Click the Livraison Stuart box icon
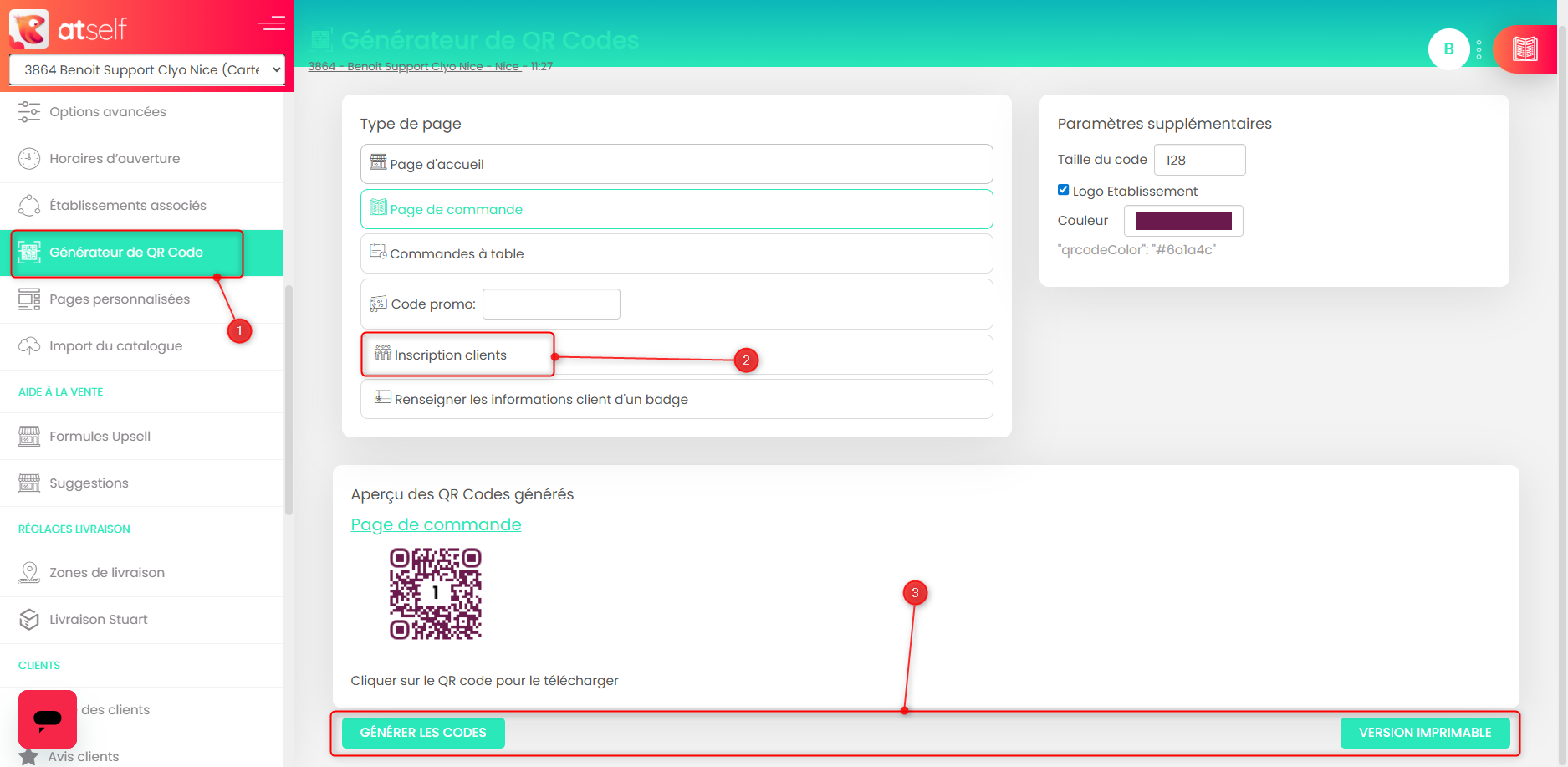 (x=29, y=620)
